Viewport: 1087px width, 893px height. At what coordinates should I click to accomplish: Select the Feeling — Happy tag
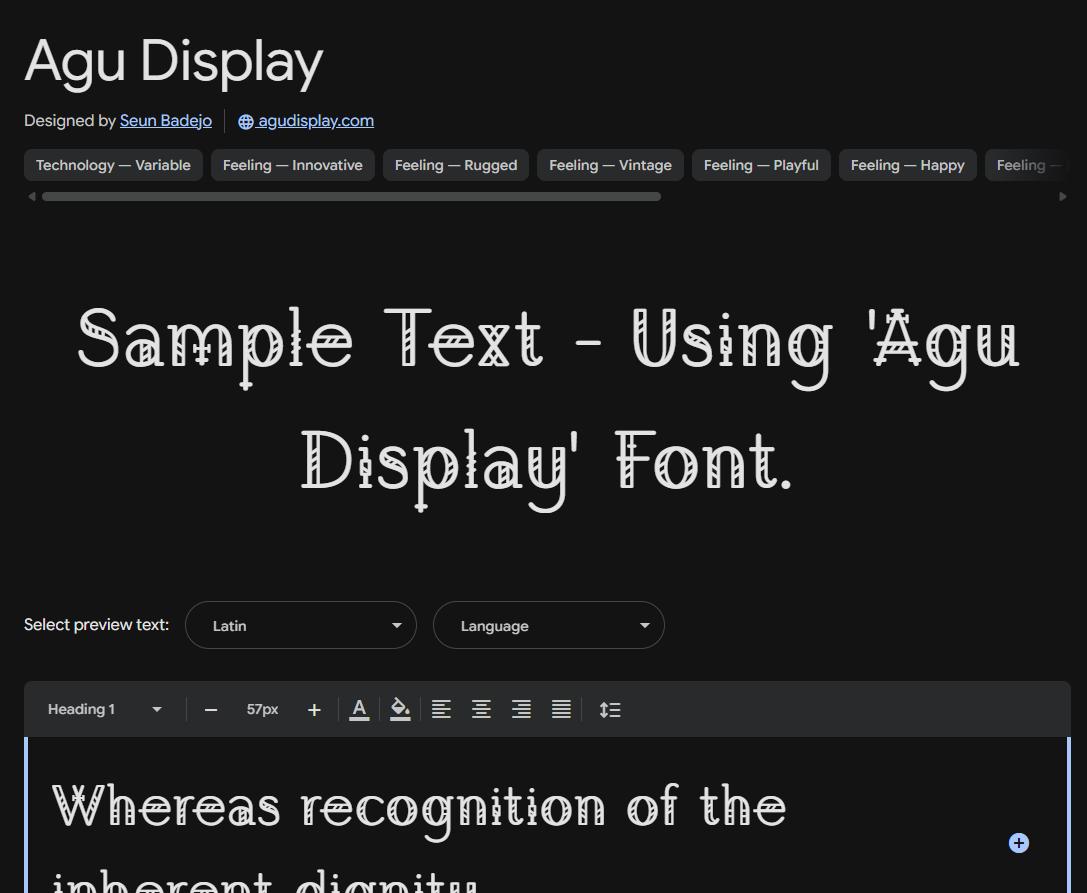tap(907, 165)
